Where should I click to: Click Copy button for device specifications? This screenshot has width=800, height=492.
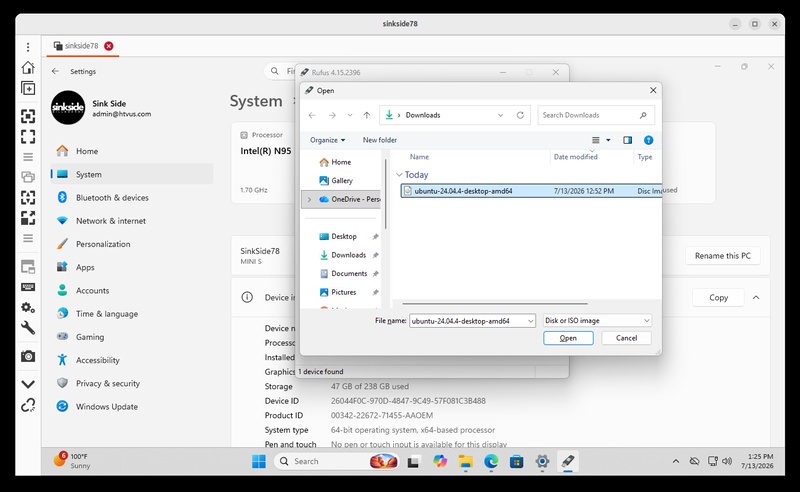(718, 298)
